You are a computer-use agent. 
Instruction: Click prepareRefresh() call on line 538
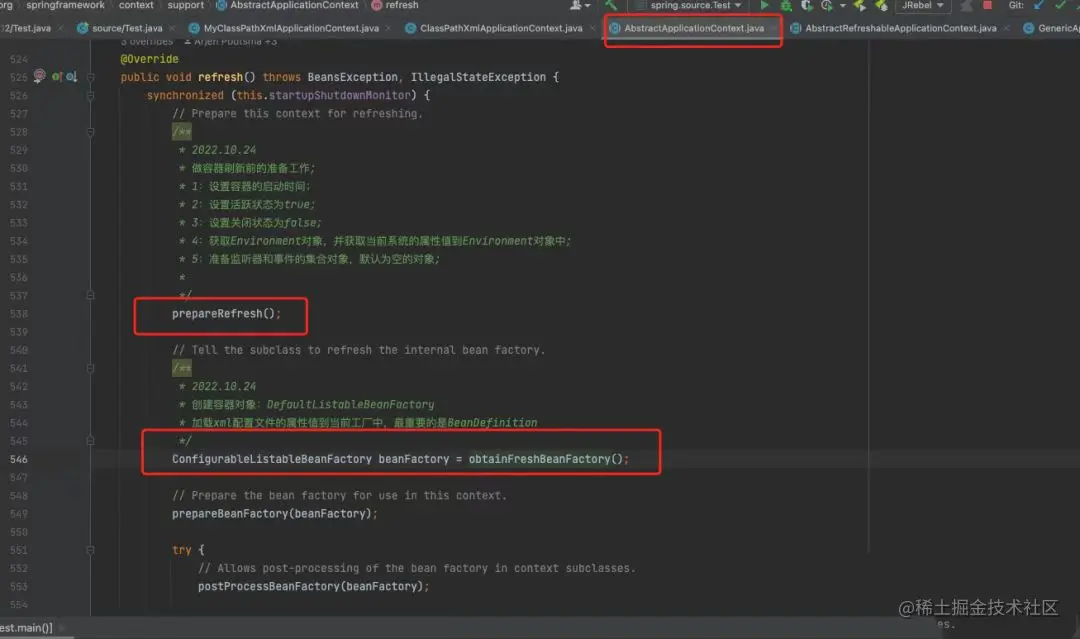point(226,313)
